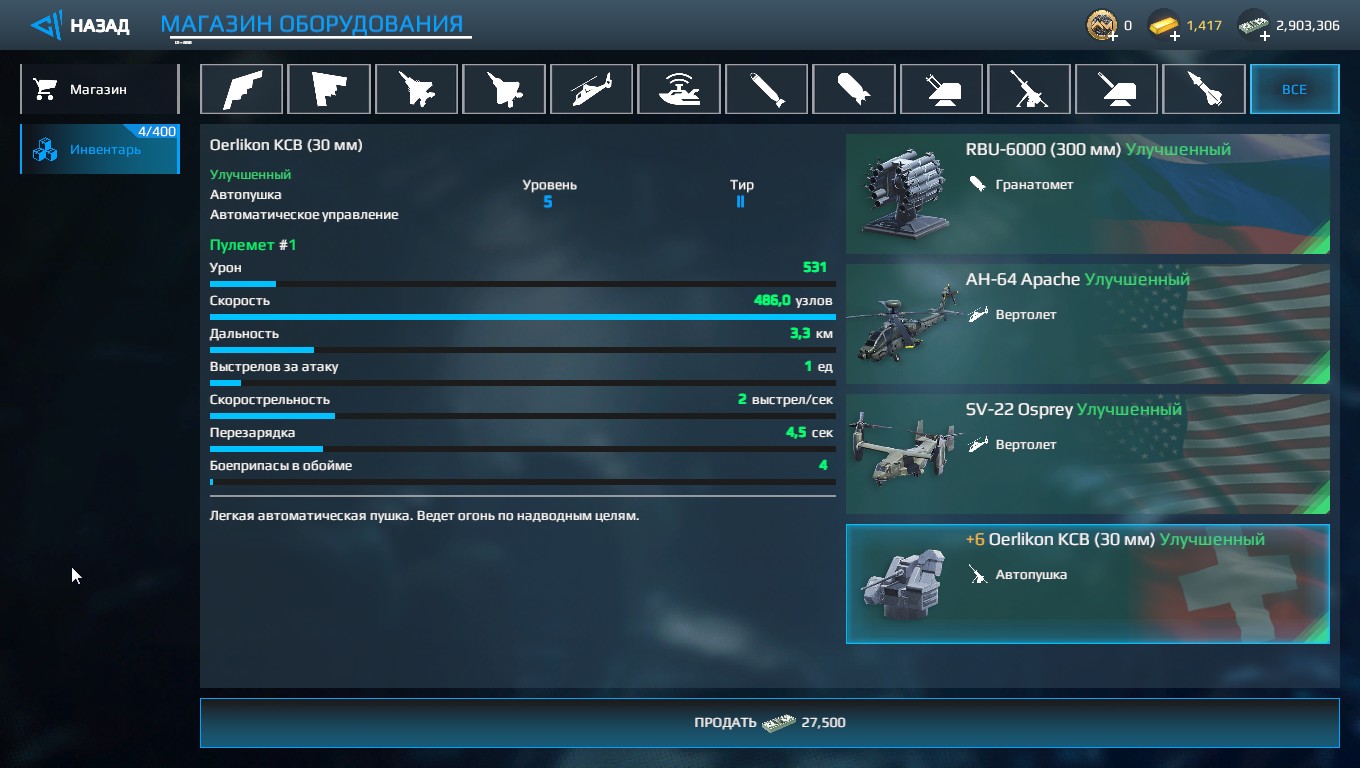The width and height of the screenshot is (1360, 768).
Task: Pick the SV-22 Osprey inventory card
Action: click(x=1088, y=453)
